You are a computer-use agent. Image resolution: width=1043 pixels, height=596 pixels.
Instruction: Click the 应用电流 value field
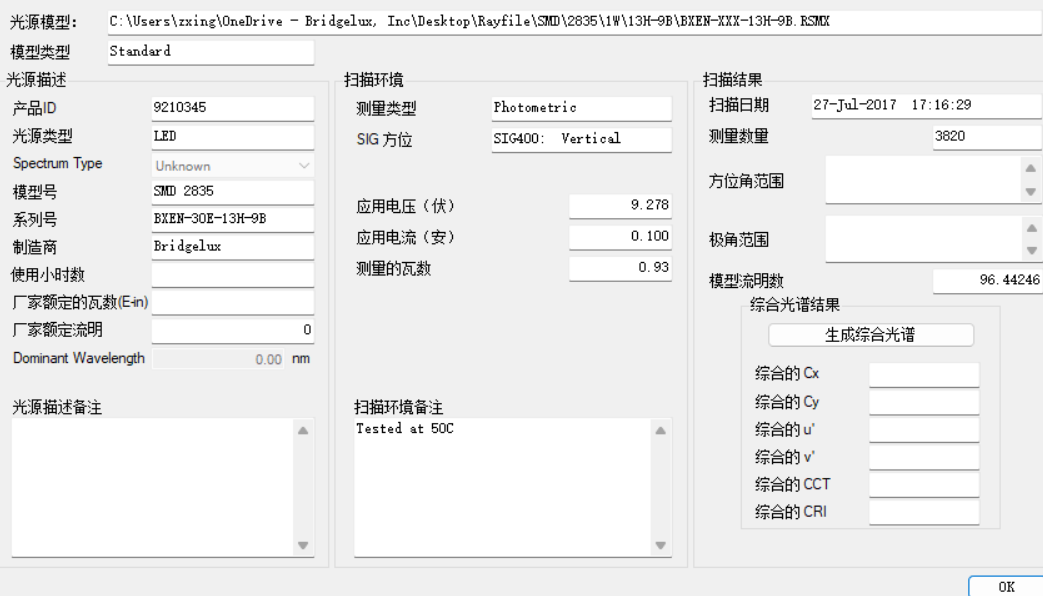click(x=620, y=237)
